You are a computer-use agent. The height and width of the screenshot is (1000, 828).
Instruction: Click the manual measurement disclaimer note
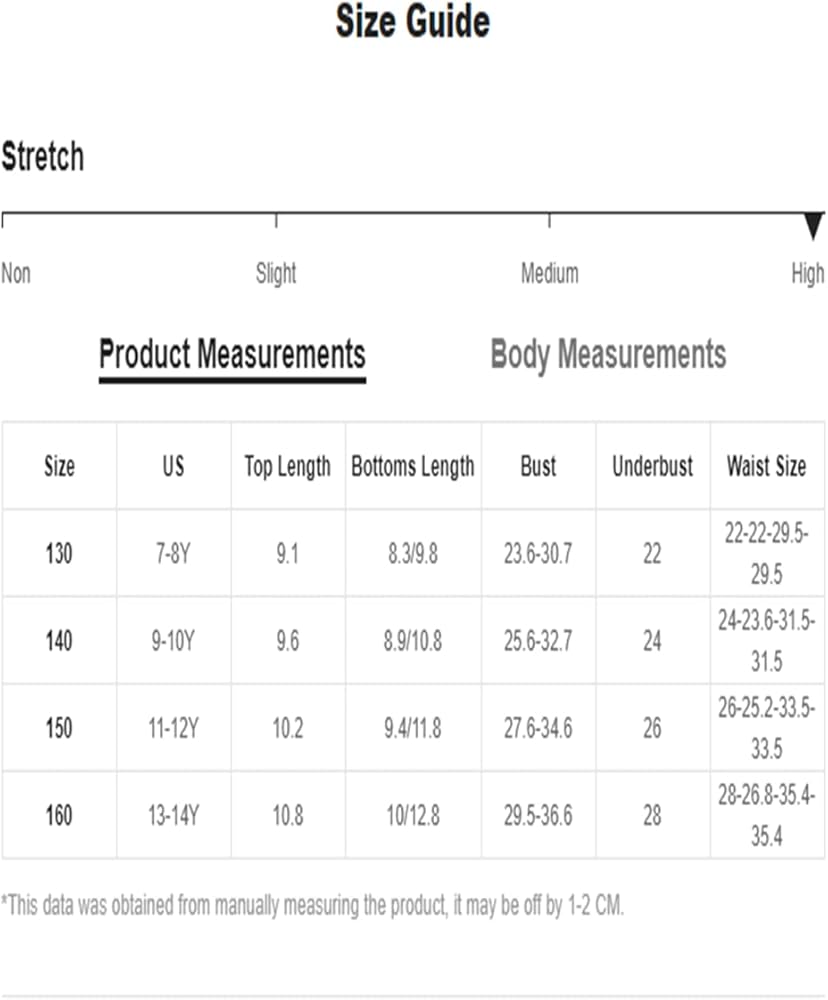312,907
